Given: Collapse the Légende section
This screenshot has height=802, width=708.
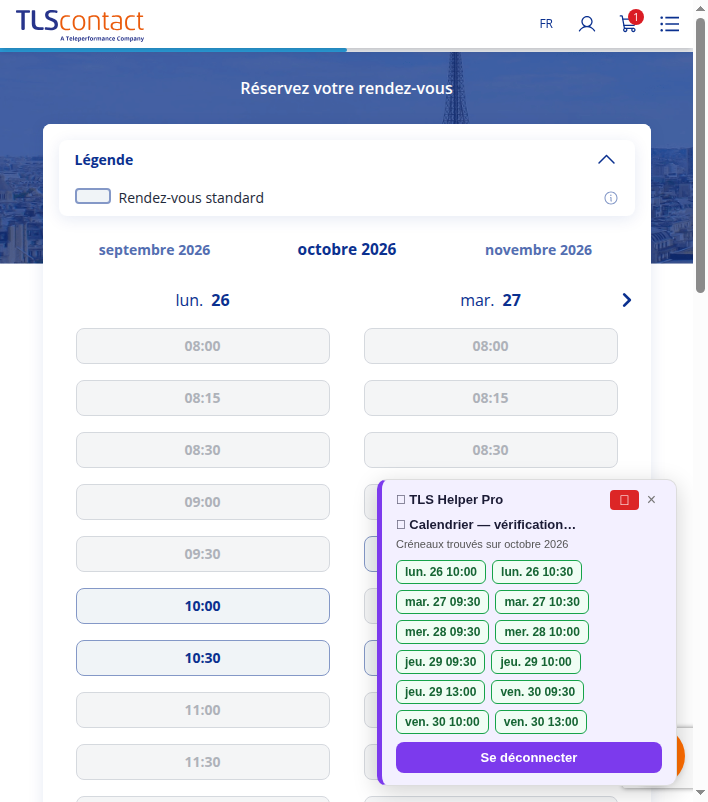Looking at the screenshot, I should (x=606, y=160).
